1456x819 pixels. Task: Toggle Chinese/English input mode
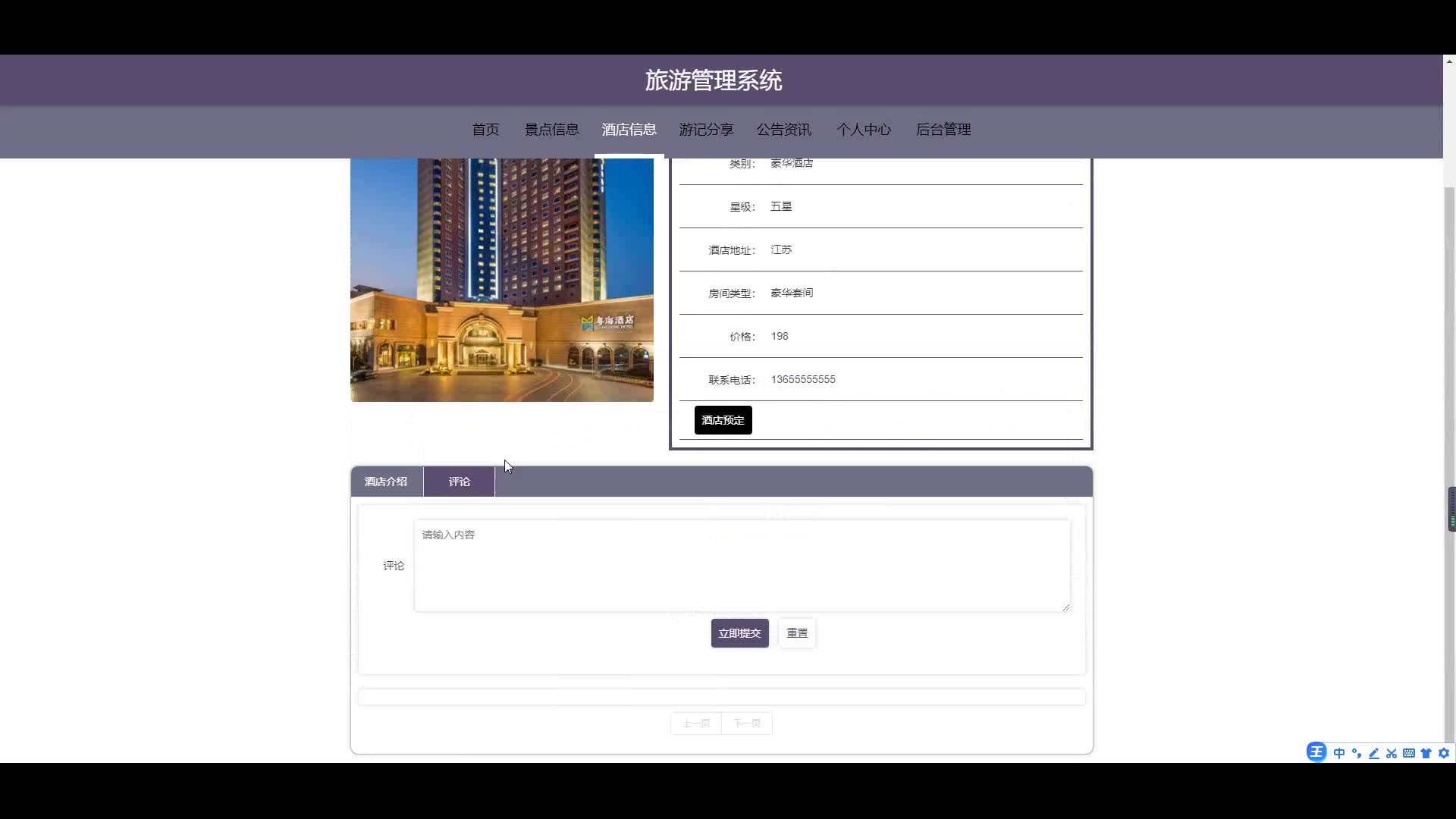point(1339,753)
